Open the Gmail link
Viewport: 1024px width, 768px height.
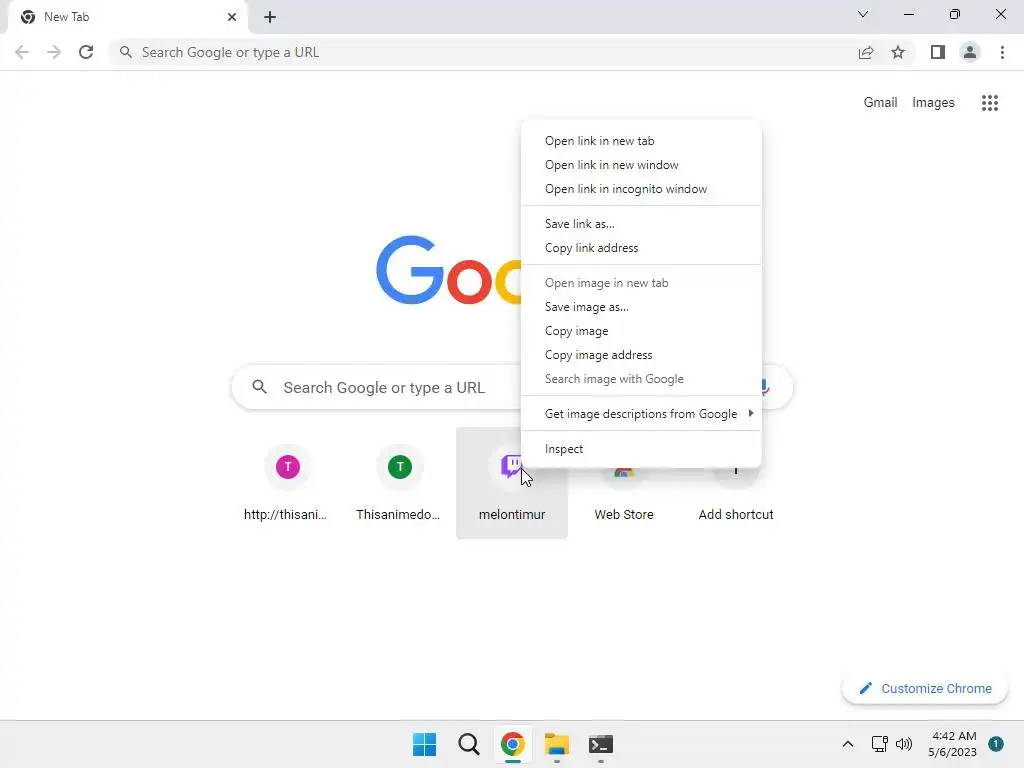coord(880,103)
